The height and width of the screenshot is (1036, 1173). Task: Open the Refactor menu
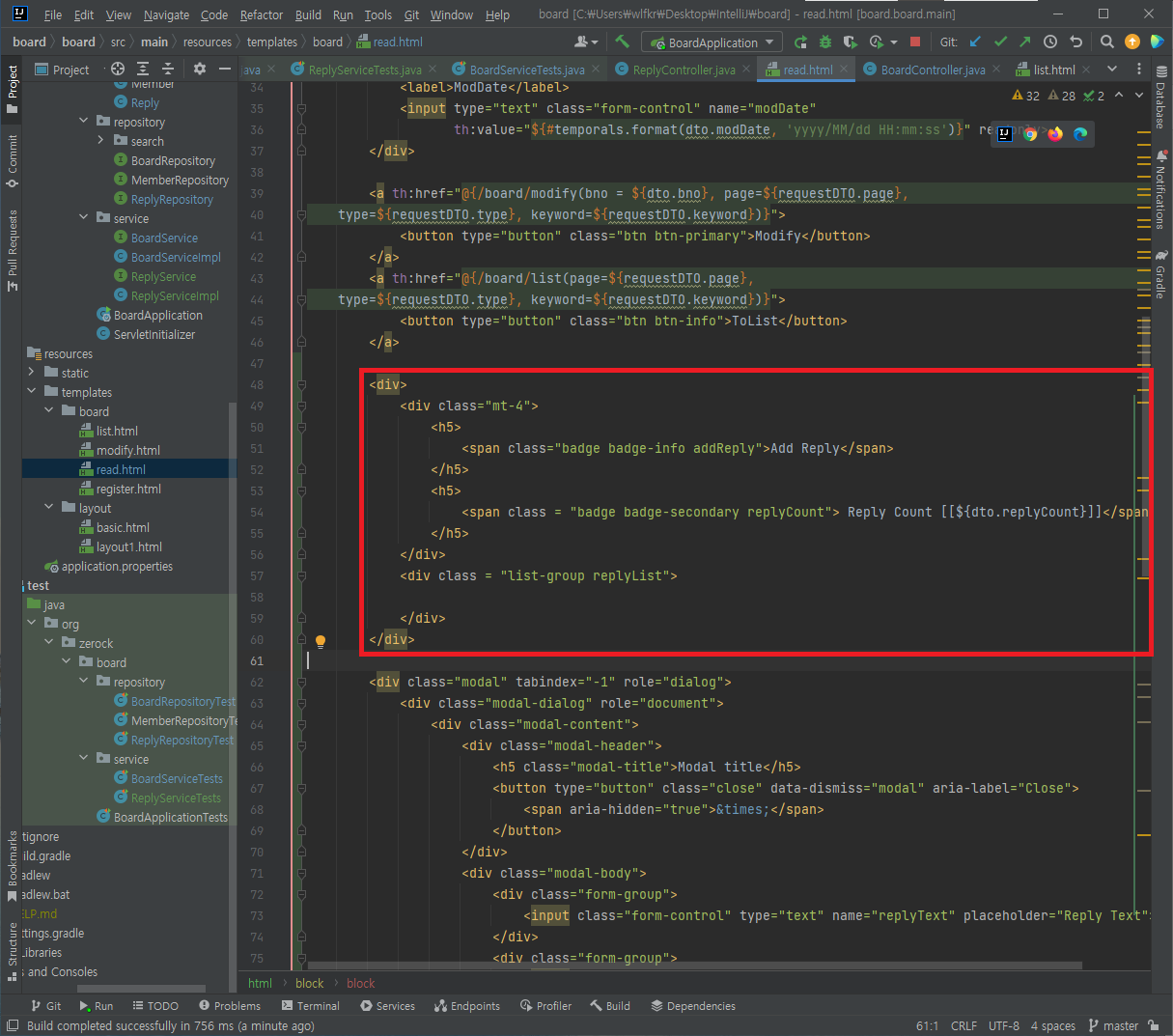[x=262, y=14]
